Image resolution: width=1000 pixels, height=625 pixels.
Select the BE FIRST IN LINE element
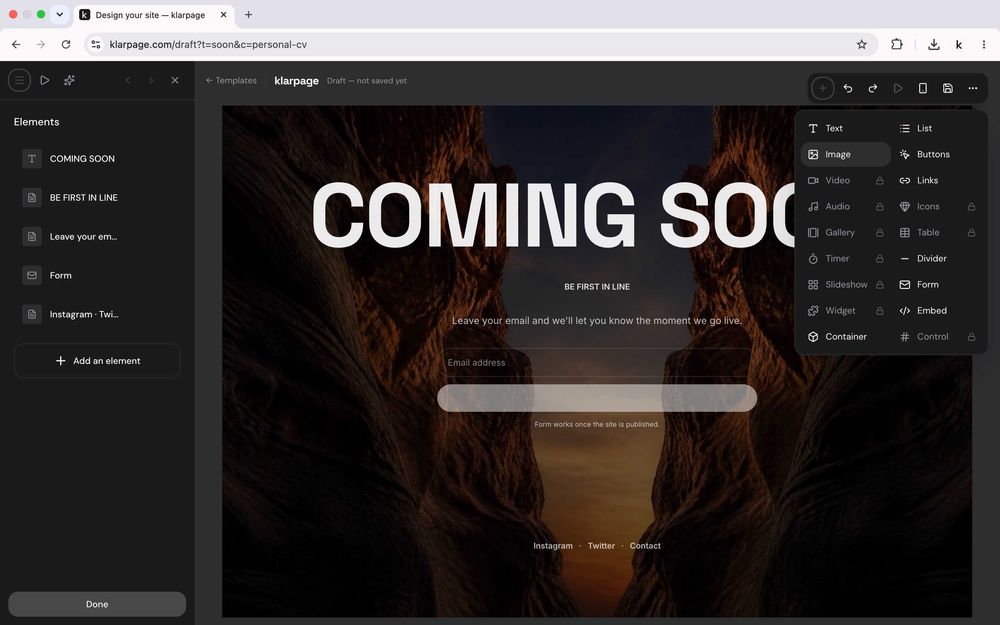coord(97,198)
